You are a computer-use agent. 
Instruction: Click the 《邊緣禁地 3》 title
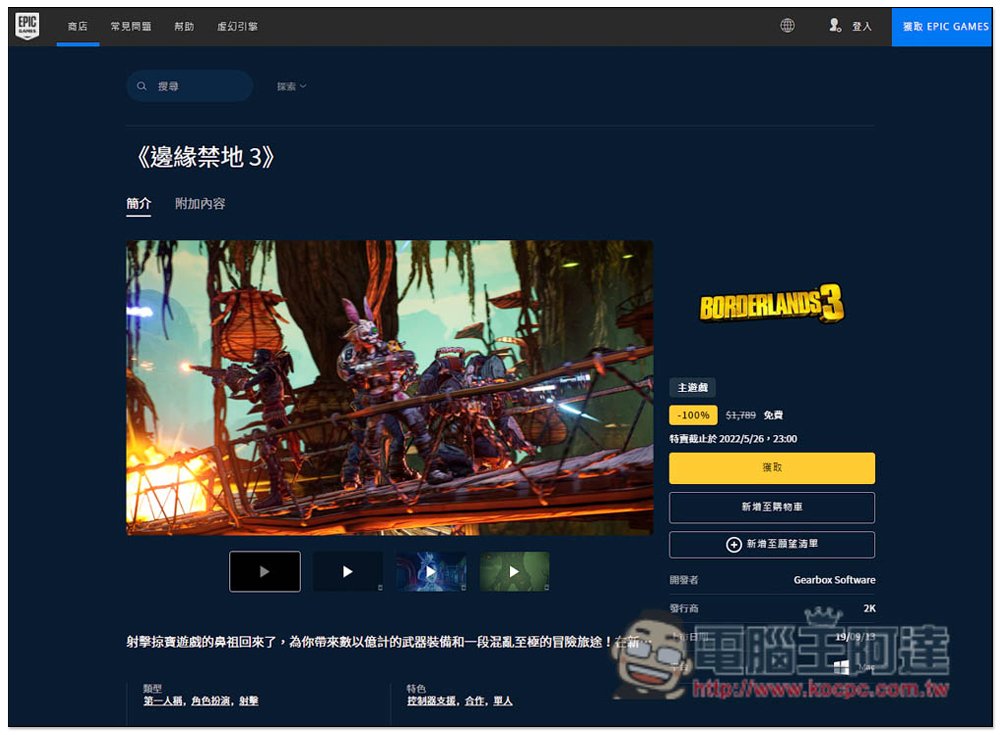coord(205,157)
